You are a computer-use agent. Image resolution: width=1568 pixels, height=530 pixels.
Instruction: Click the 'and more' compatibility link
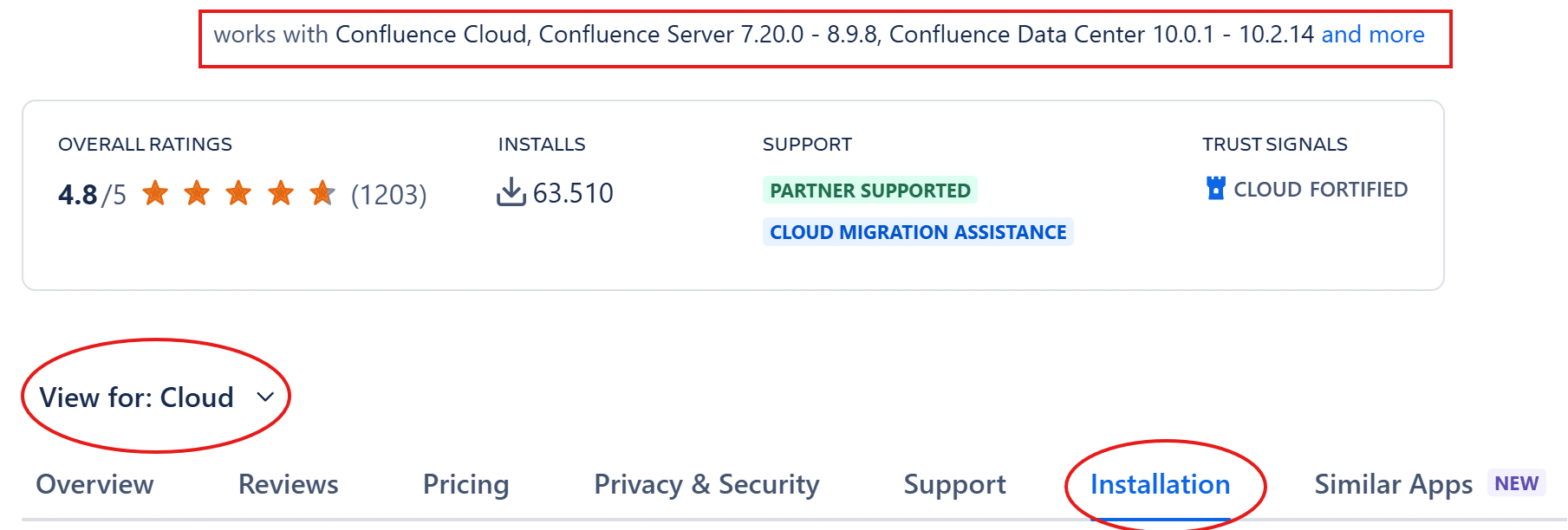[x=1372, y=35]
